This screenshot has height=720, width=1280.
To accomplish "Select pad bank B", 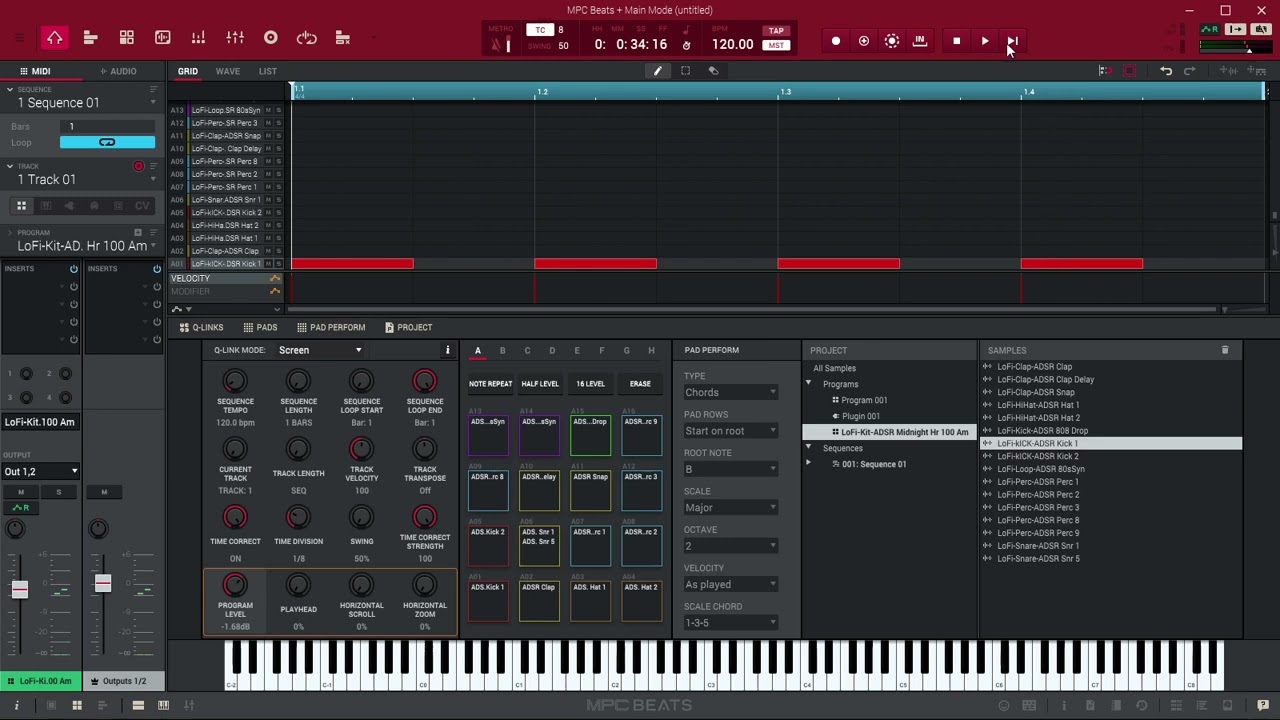I will (502, 351).
